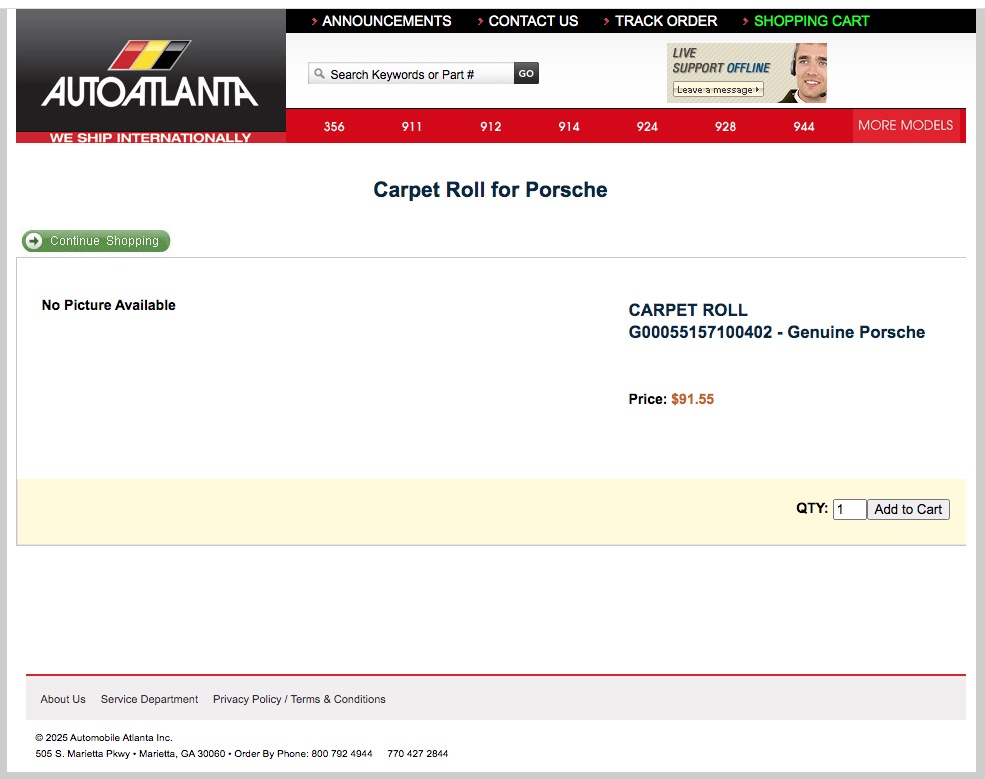The image size is (985, 779).
Task: Click the GO search button
Action: click(526, 74)
